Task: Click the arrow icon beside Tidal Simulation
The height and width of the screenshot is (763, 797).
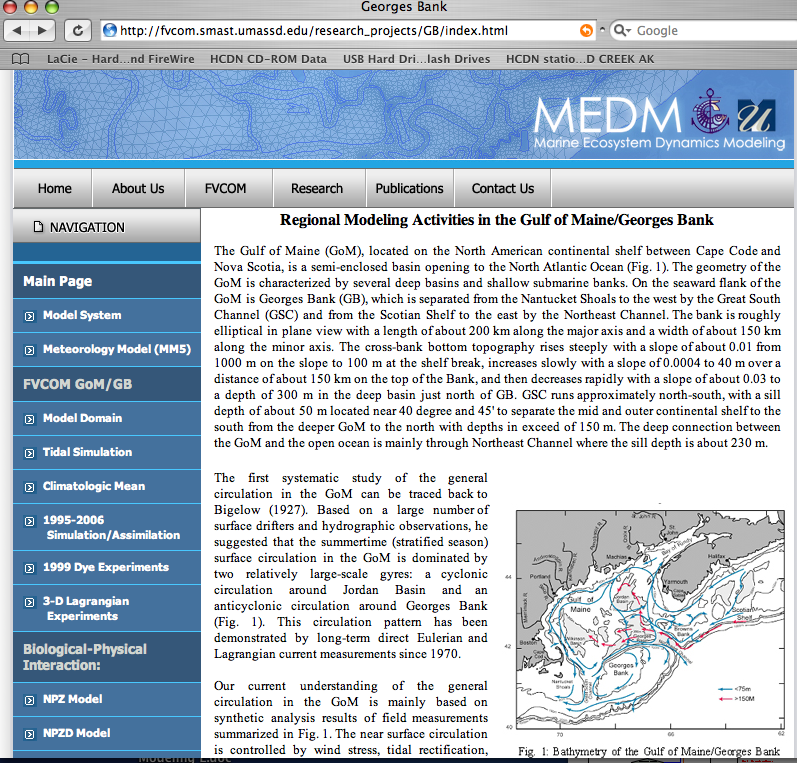Action: [29, 453]
